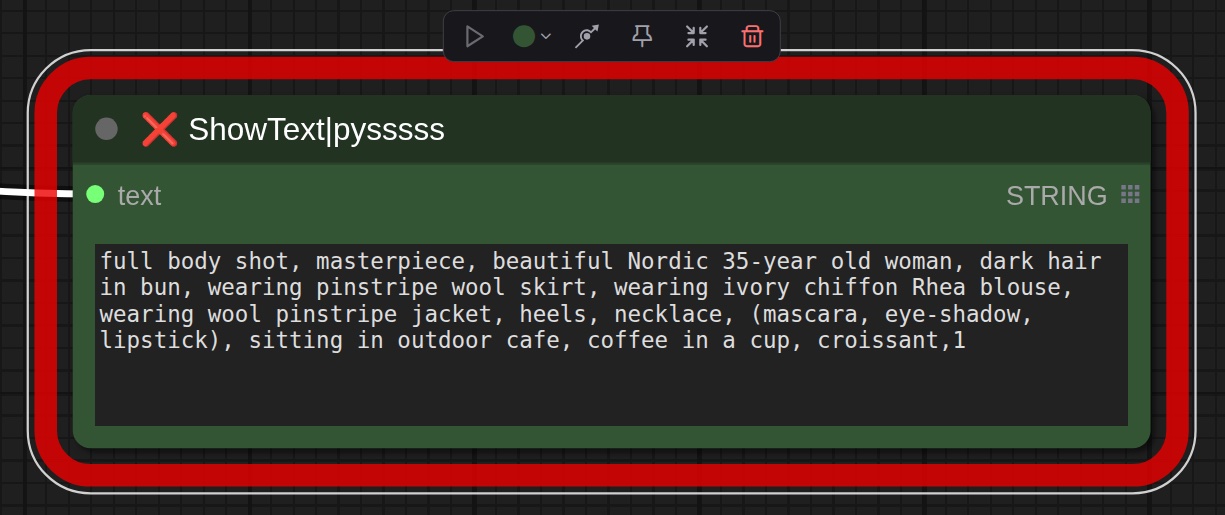
Task: Click the bypass node icon in the toolbar
Action: pyautogui.click(x=587, y=37)
